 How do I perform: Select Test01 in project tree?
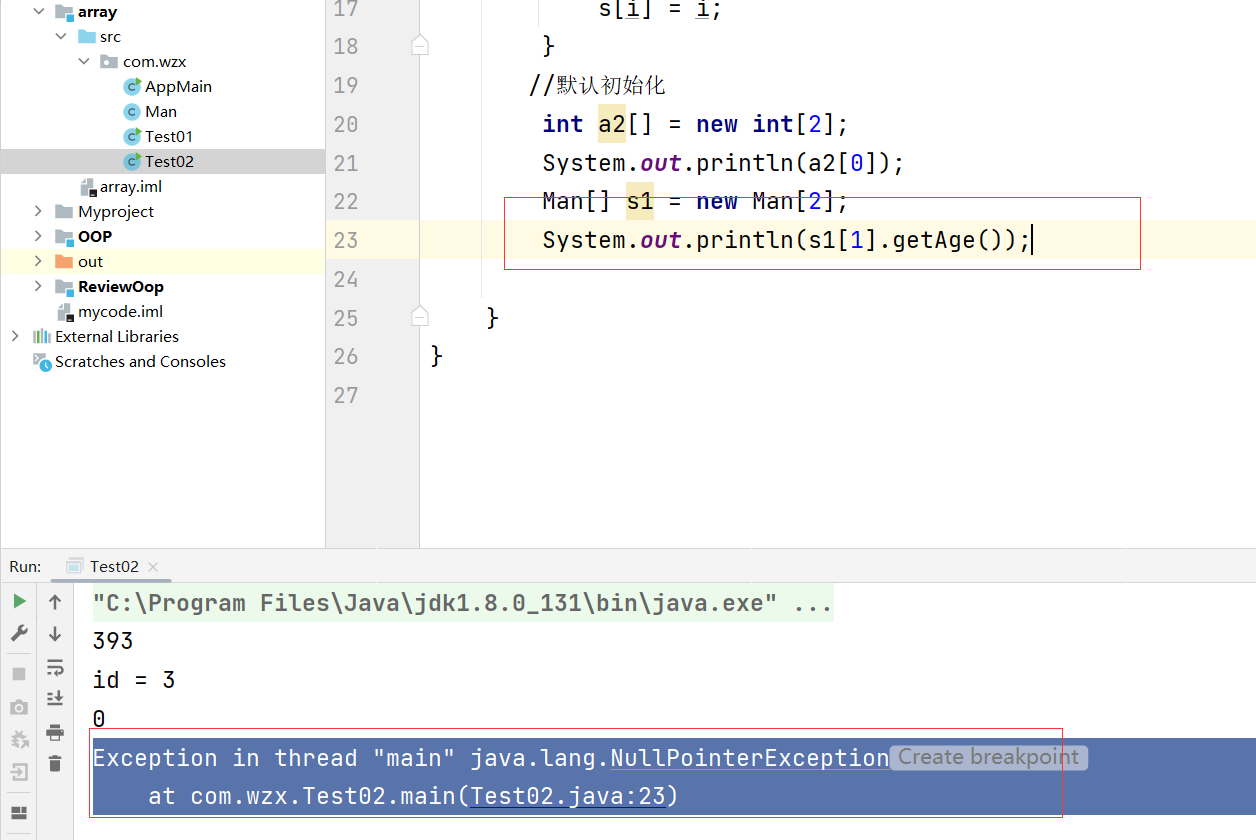click(x=169, y=136)
